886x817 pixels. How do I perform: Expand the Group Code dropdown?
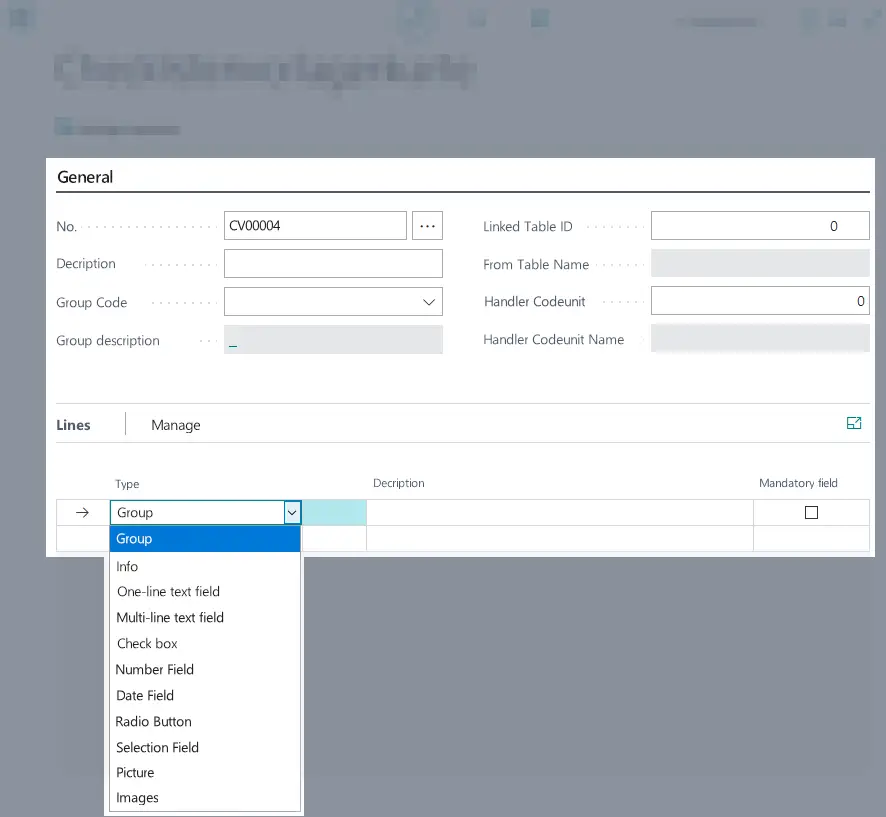point(429,302)
